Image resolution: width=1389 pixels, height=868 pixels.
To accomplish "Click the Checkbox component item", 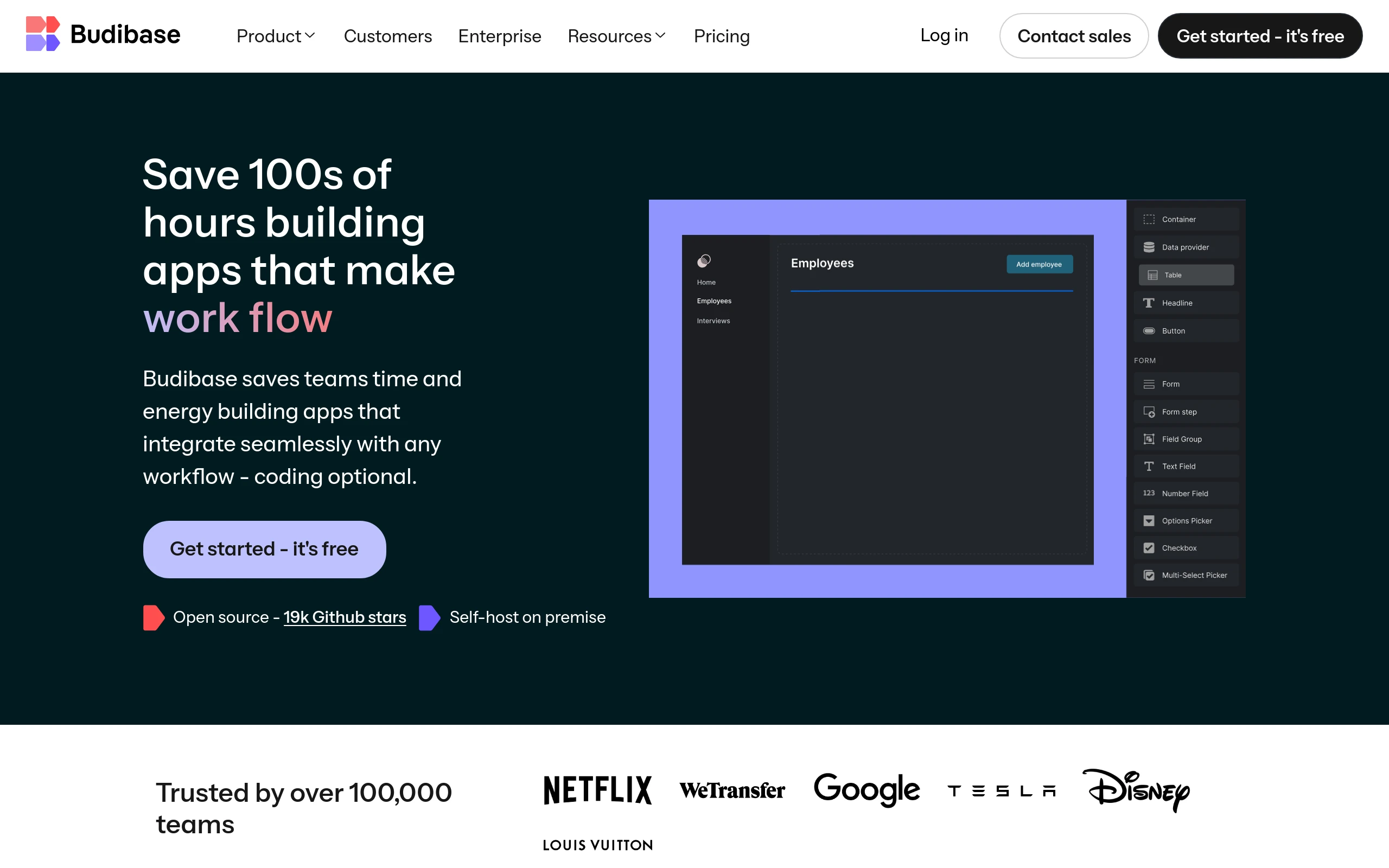I will tap(1186, 548).
